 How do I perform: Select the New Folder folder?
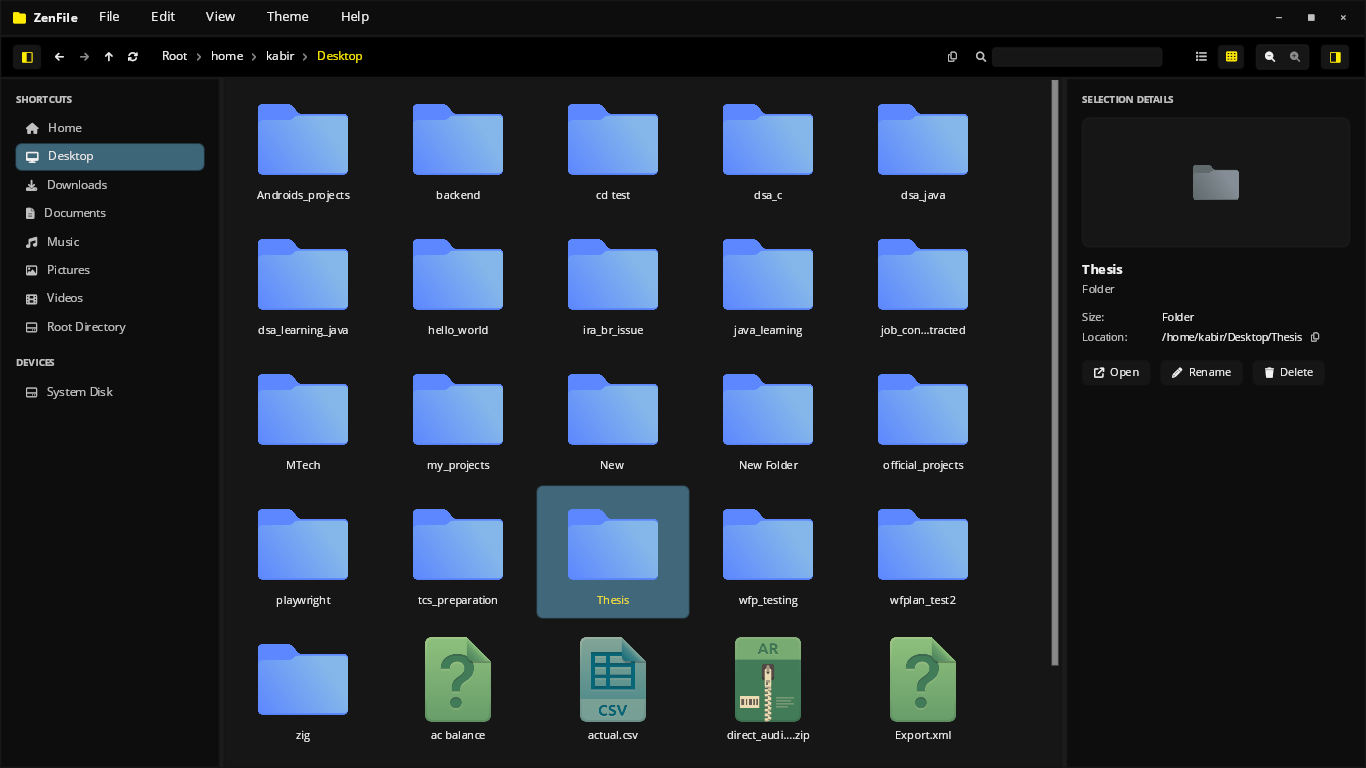[x=768, y=418]
